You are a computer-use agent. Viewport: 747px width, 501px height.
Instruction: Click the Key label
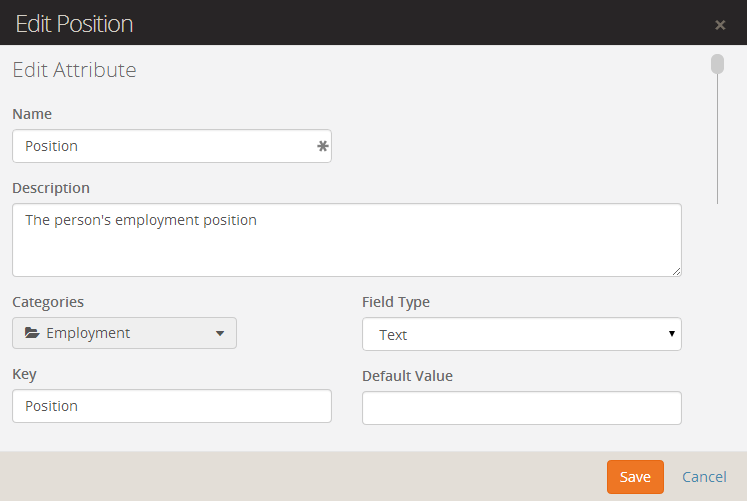click(24, 374)
